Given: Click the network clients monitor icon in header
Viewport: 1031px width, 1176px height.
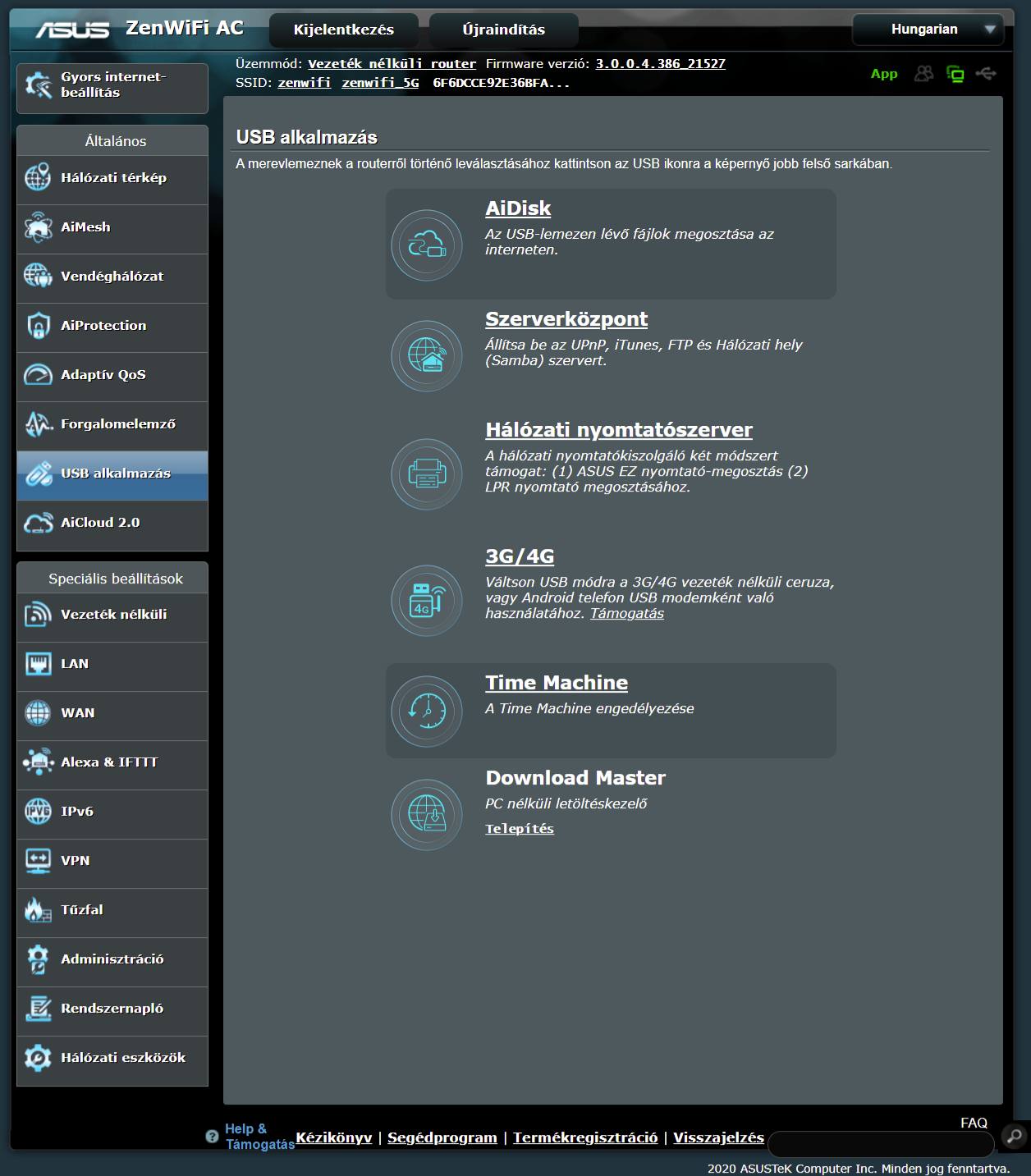Looking at the screenshot, I should coord(955,74).
